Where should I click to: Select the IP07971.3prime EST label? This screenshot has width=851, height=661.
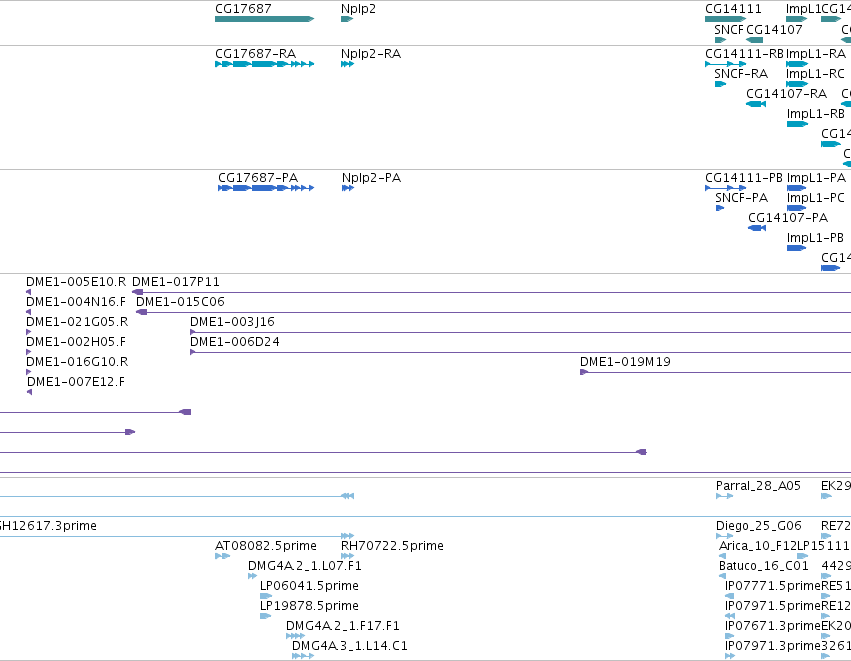pos(773,646)
